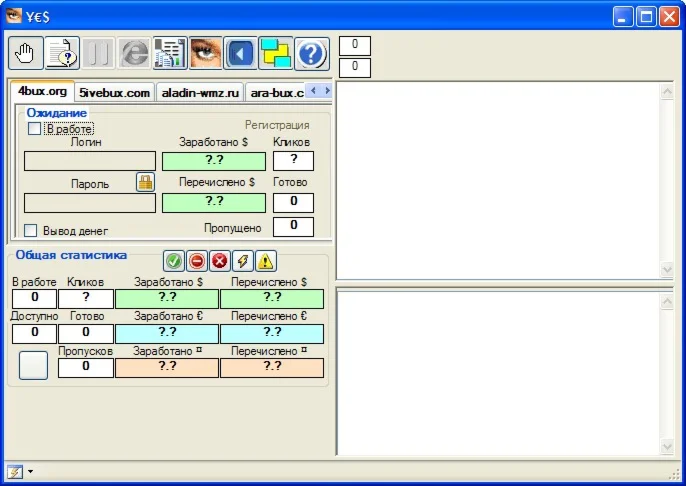Enable the В работе checkbox
This screenshot has width=686, height=486.
click(34, 129)
